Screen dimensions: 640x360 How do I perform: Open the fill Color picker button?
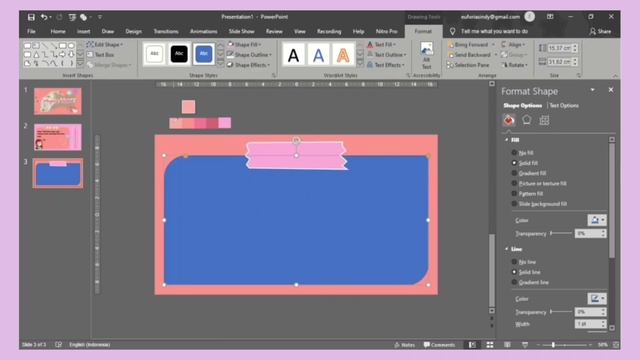[597, 220]
